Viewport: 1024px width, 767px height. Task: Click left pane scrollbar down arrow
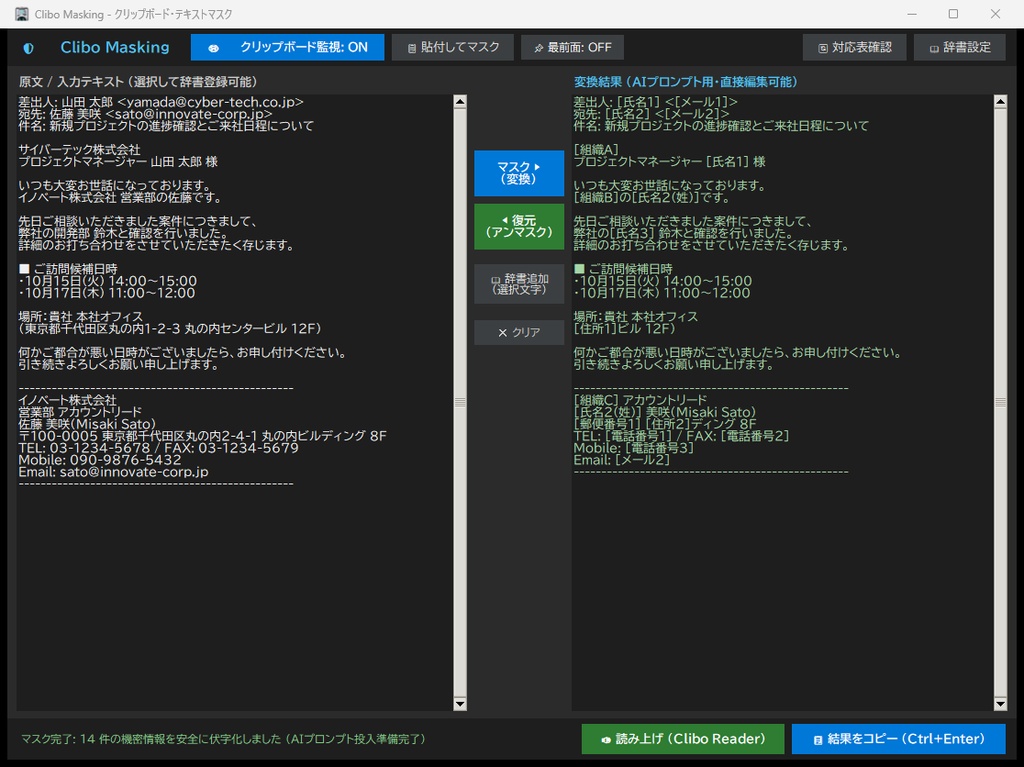(x=460, y=704)
